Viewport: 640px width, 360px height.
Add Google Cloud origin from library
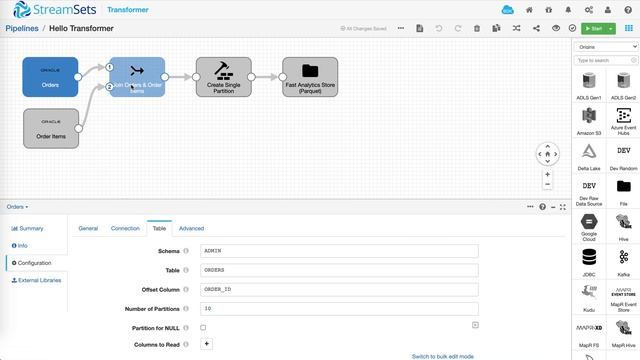(589, 228)
